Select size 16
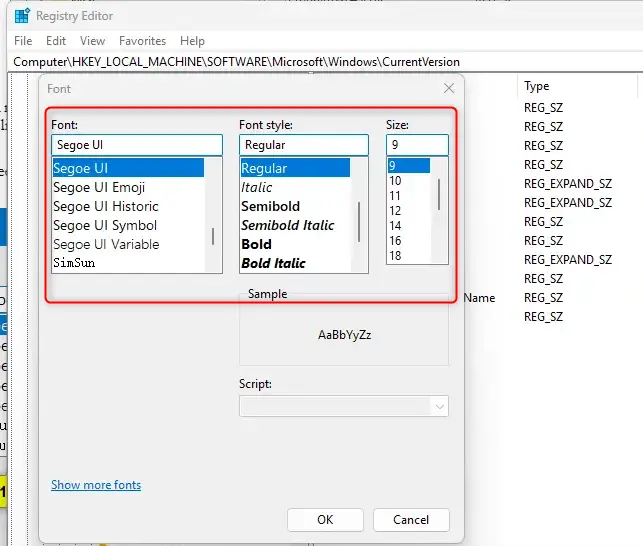The height and width of the screenshot is (546, 643). click(x=408, y=241)
